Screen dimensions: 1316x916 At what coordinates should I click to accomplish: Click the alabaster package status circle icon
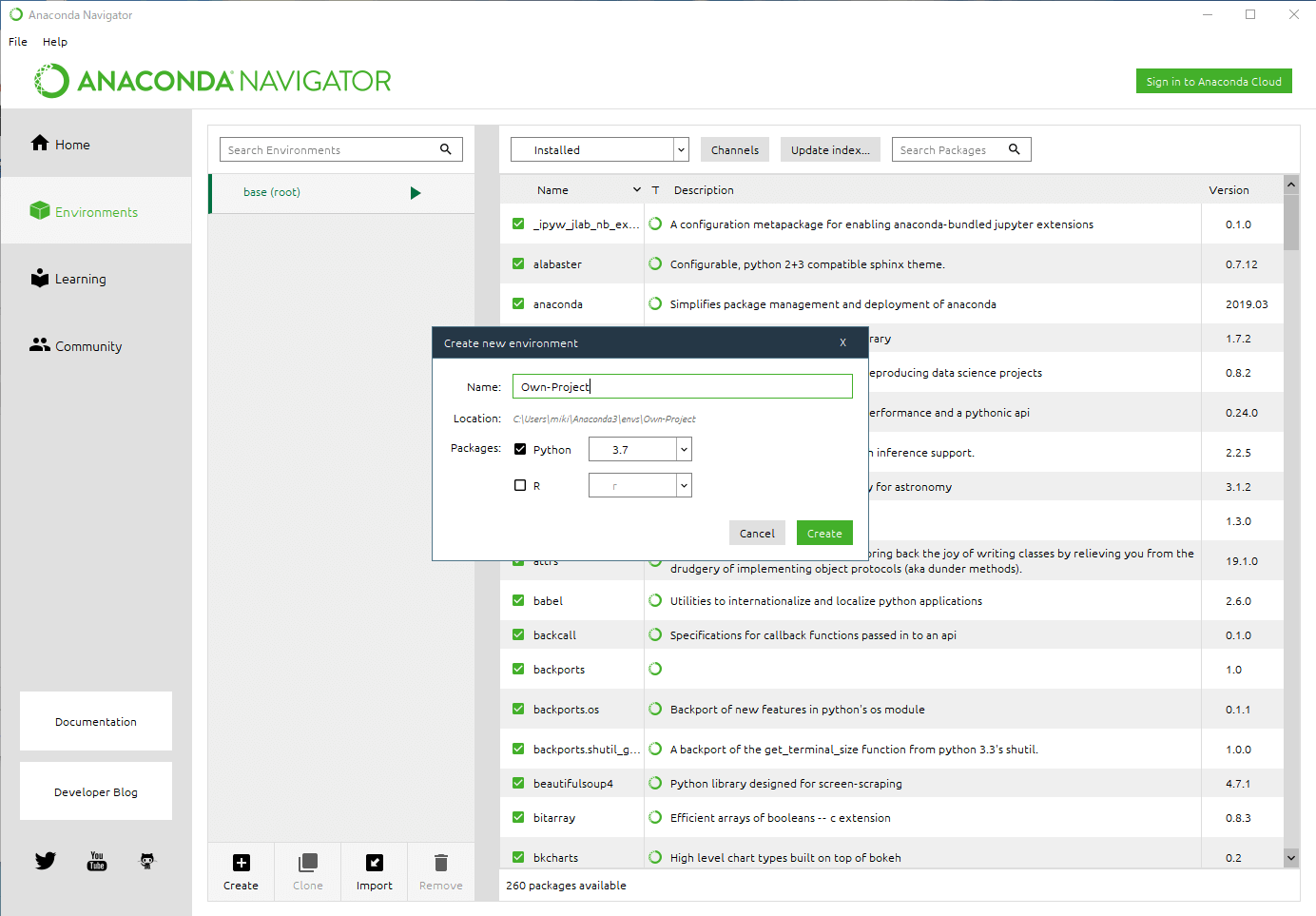coord(655,263)
